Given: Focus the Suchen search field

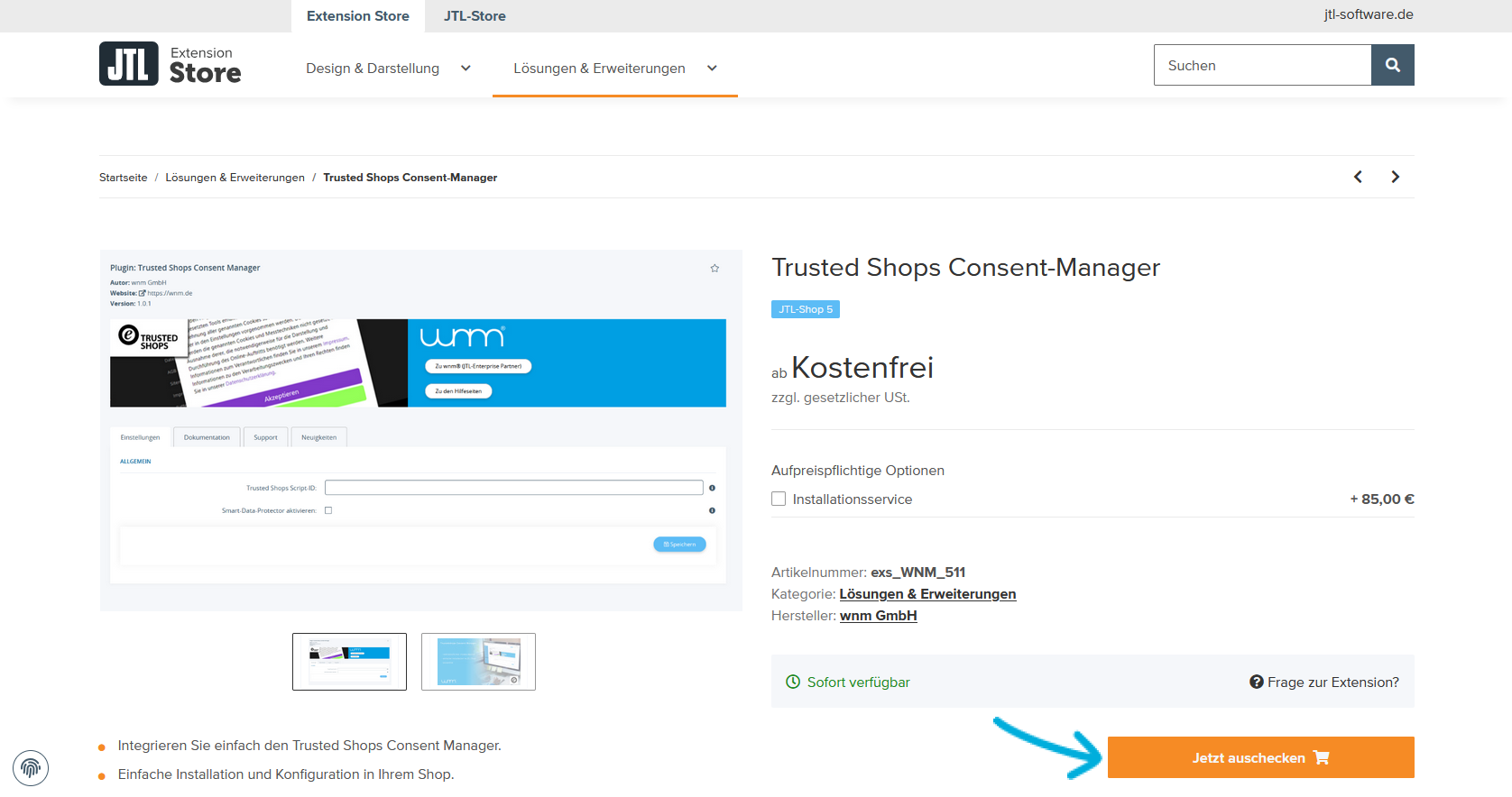Looking at the screenshot, I should (x=1263, y=65).
